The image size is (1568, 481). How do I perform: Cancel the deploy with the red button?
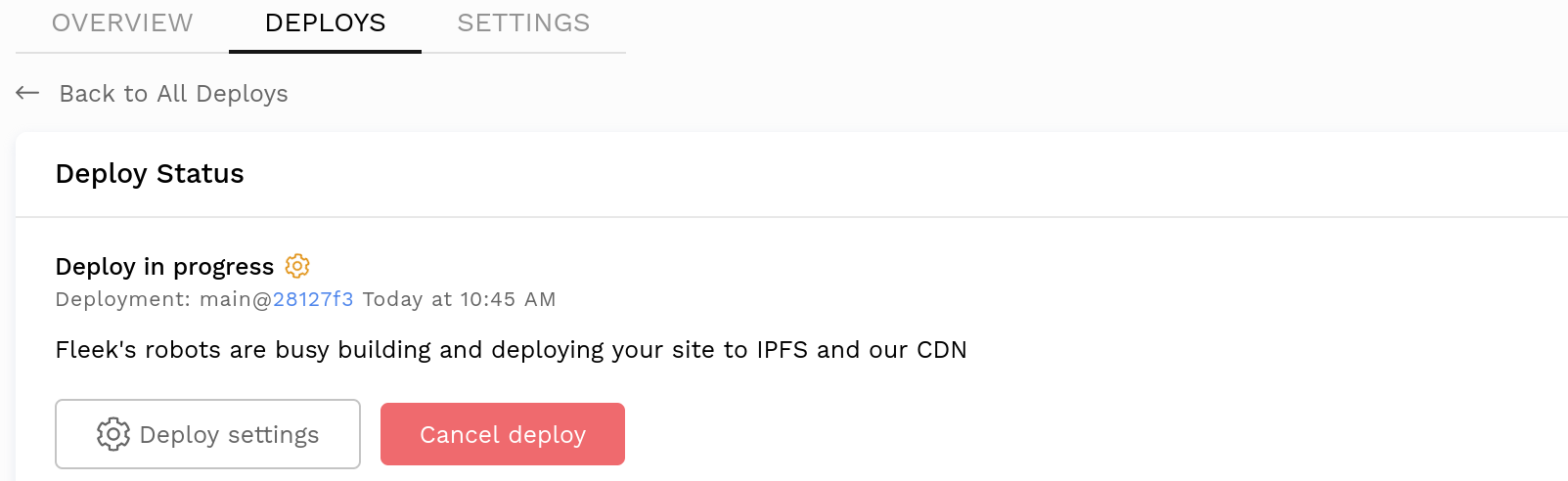(502, 434)
